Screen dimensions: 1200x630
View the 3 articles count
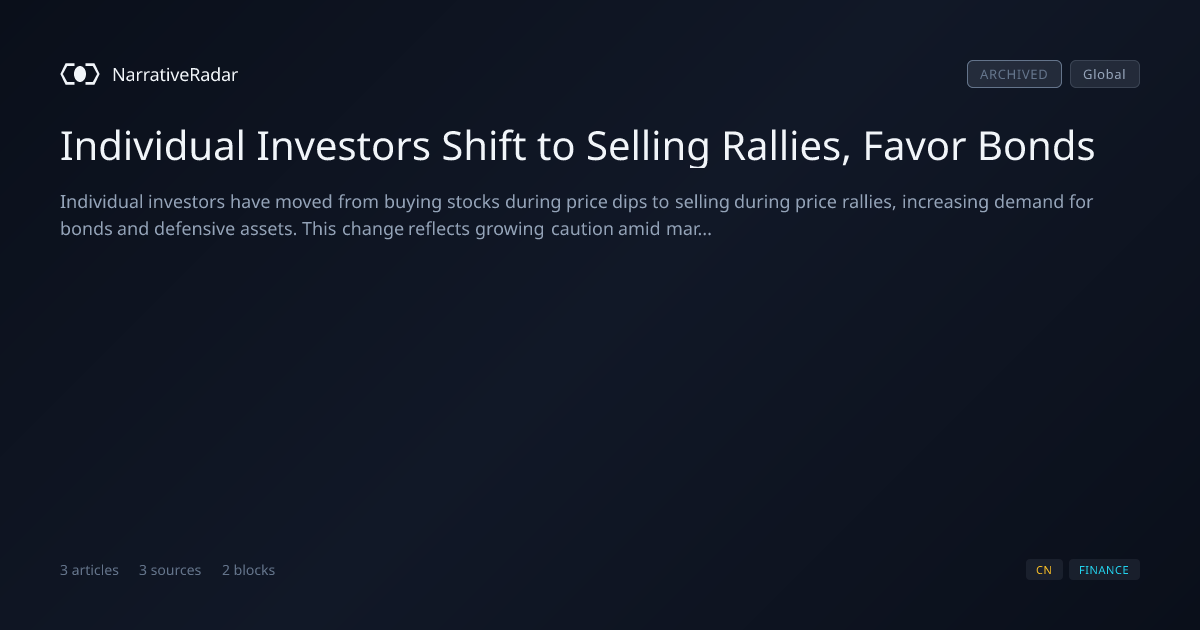(x=89, y=570)
